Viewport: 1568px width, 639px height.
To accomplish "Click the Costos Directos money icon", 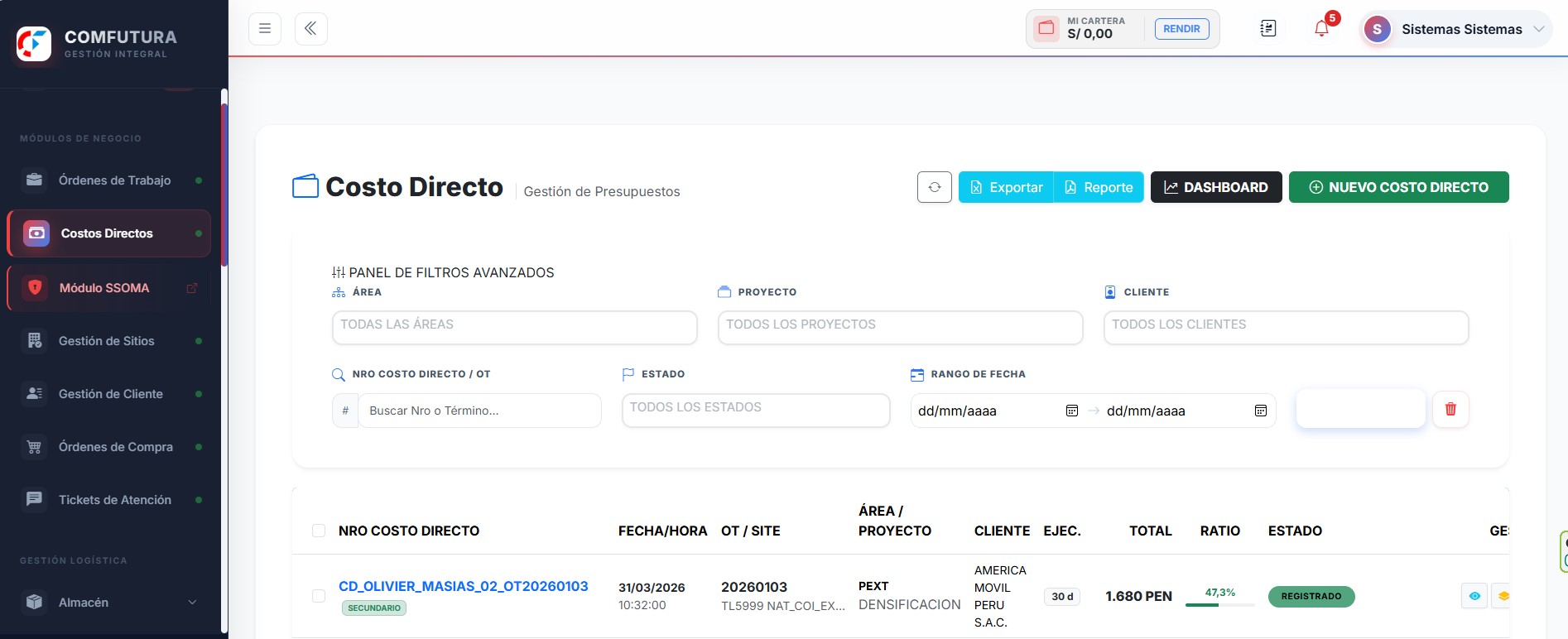I will tap(36, 233).
